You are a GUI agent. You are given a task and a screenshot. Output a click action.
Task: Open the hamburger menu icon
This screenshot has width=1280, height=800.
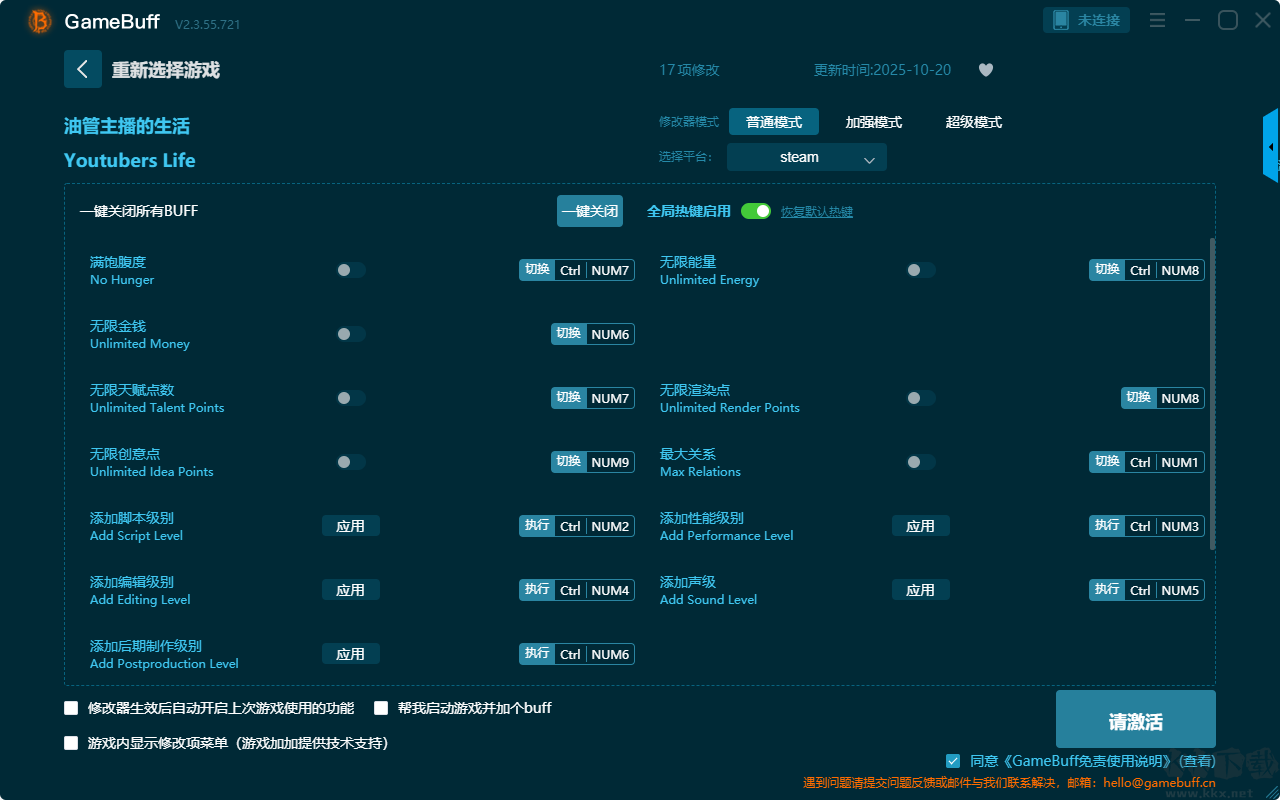pos(1157,20)
